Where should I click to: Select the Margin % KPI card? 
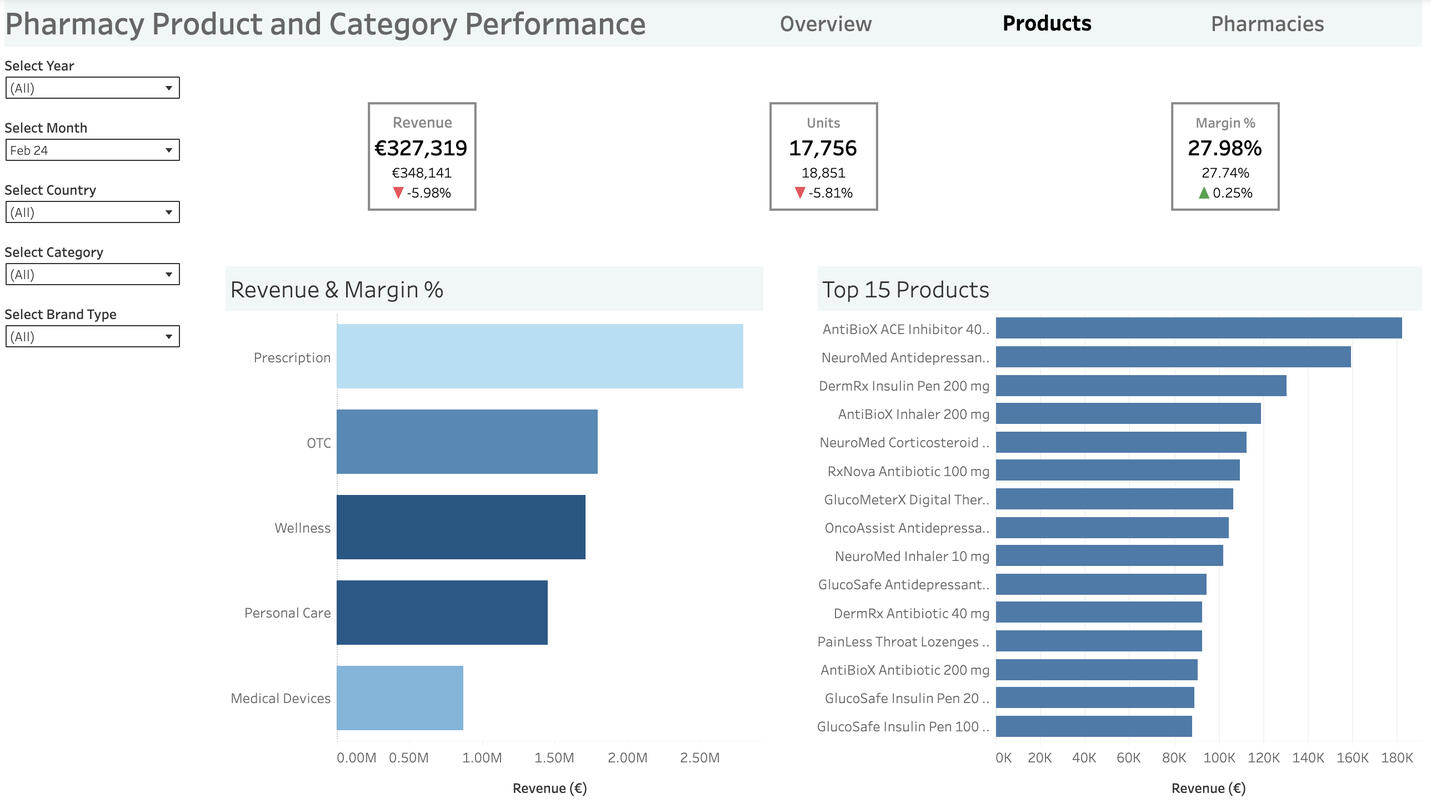pos(1225,156)
